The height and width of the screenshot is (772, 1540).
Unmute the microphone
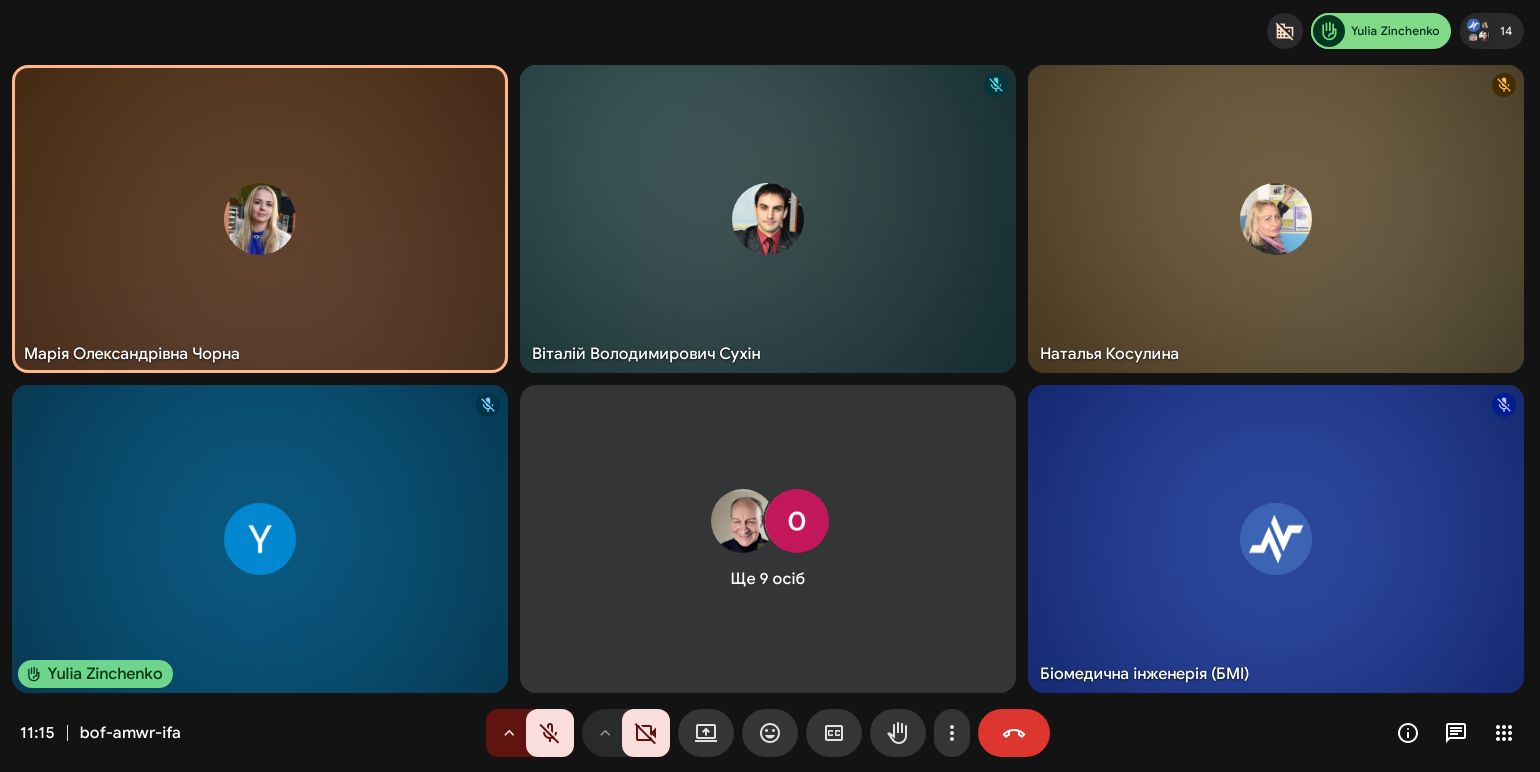tap(550, 733)
